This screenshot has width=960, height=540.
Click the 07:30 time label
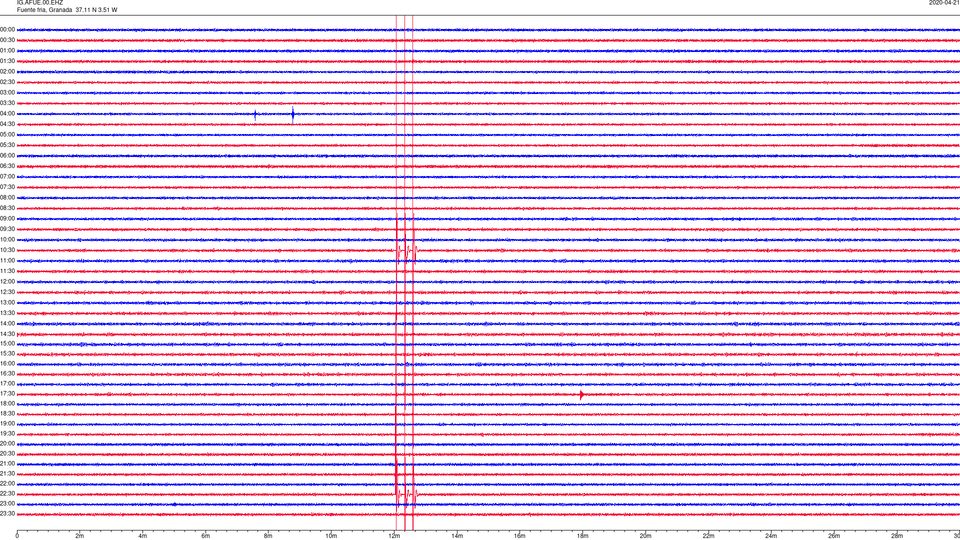click(7, 187)
